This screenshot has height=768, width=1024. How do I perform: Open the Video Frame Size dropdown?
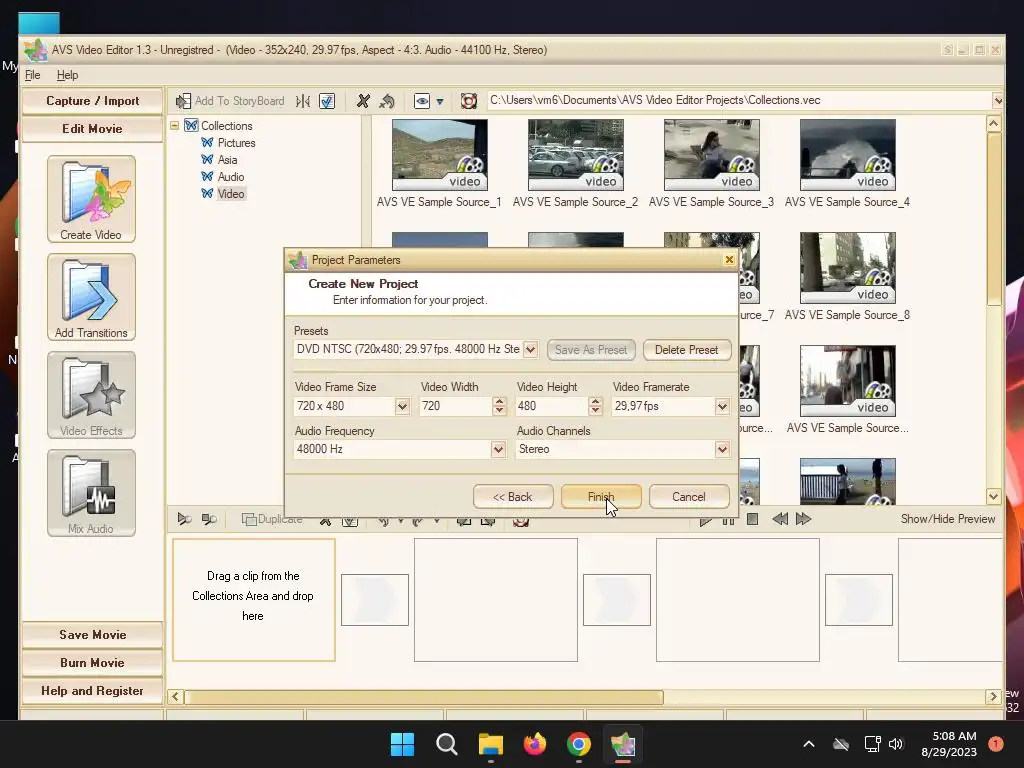click(402, 406)
